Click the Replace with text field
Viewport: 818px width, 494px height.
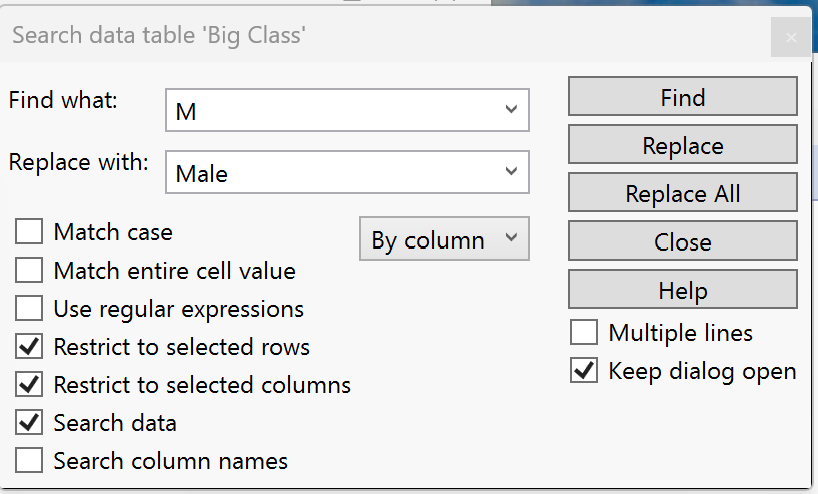[330, 173]
